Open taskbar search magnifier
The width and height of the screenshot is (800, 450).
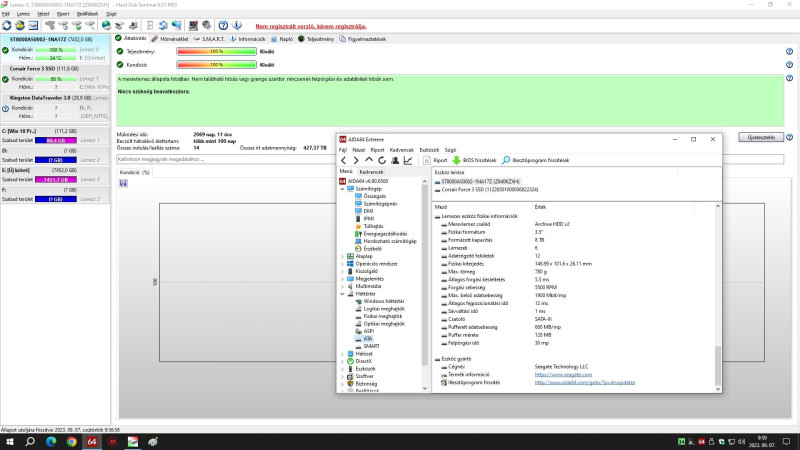(x=30, y=441)
